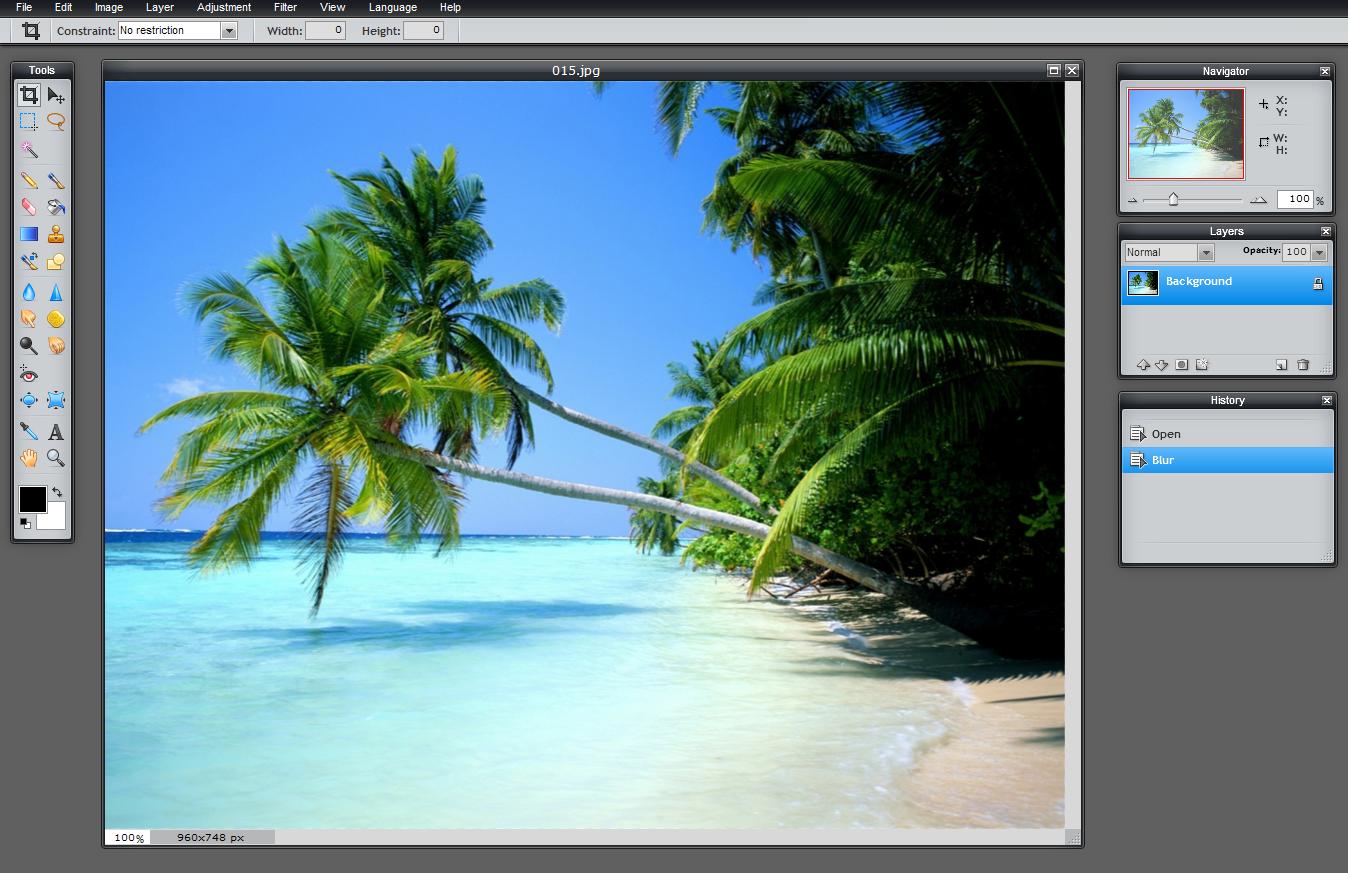This screenshot has height=873, width=1348.
Task: Open the Opacity value dropdown
Action: (x=1319, y=252)
